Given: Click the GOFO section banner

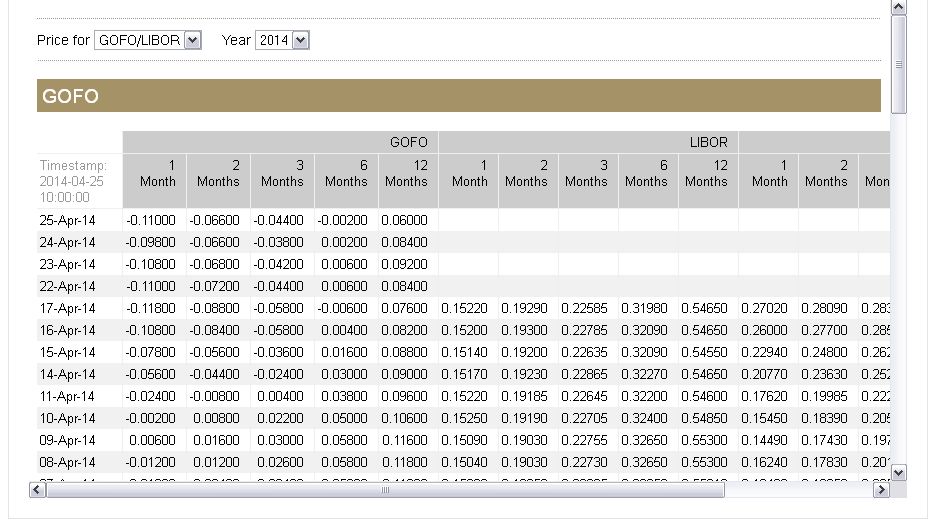Looking at the screenshot, I should [459, 95].
